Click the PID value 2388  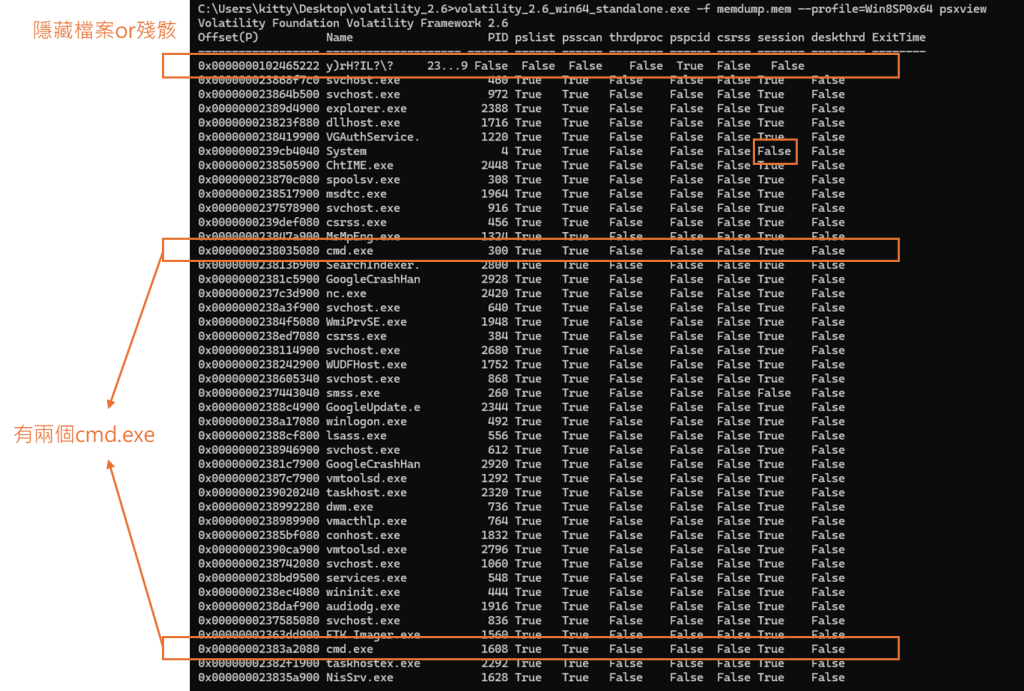494,108
